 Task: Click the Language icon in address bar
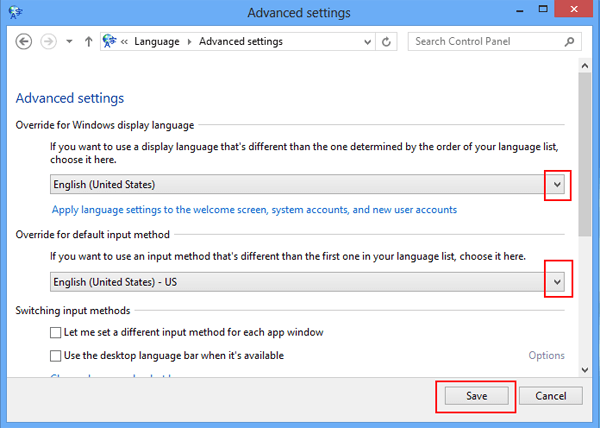click(x=109, y=41)
